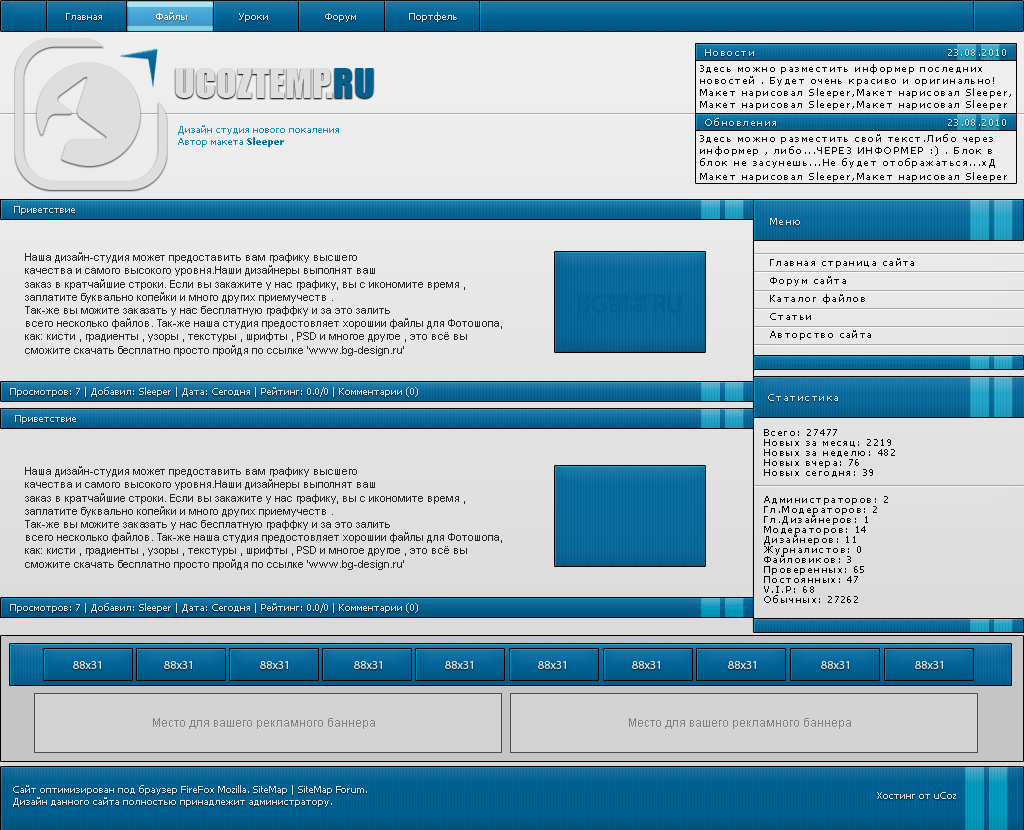Click the 'Модераторов: 14' statistic
Image resolution: width=1024 pixels, height=830 pixels.
click(814, 530)
